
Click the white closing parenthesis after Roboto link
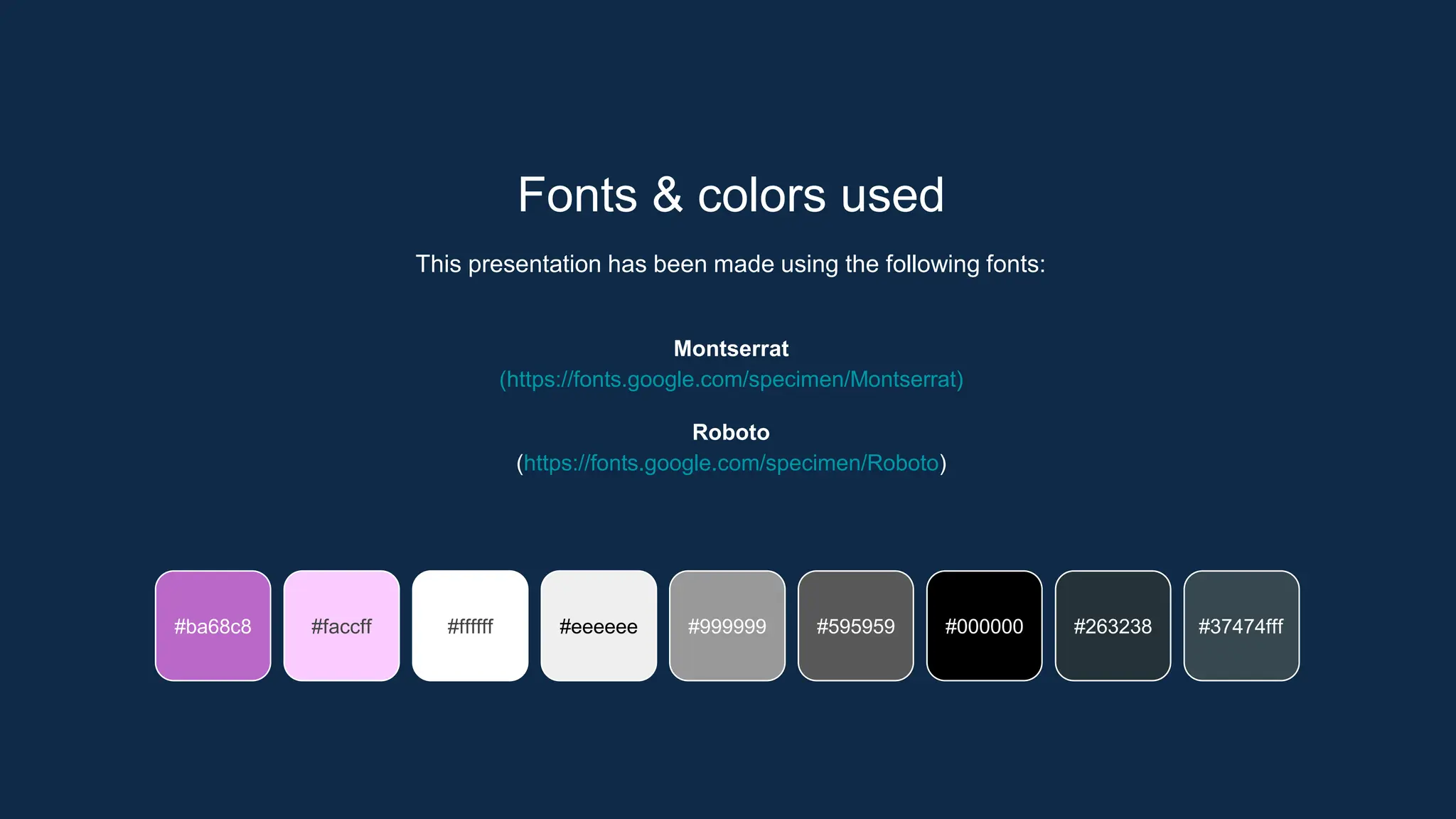pos(943,464)
